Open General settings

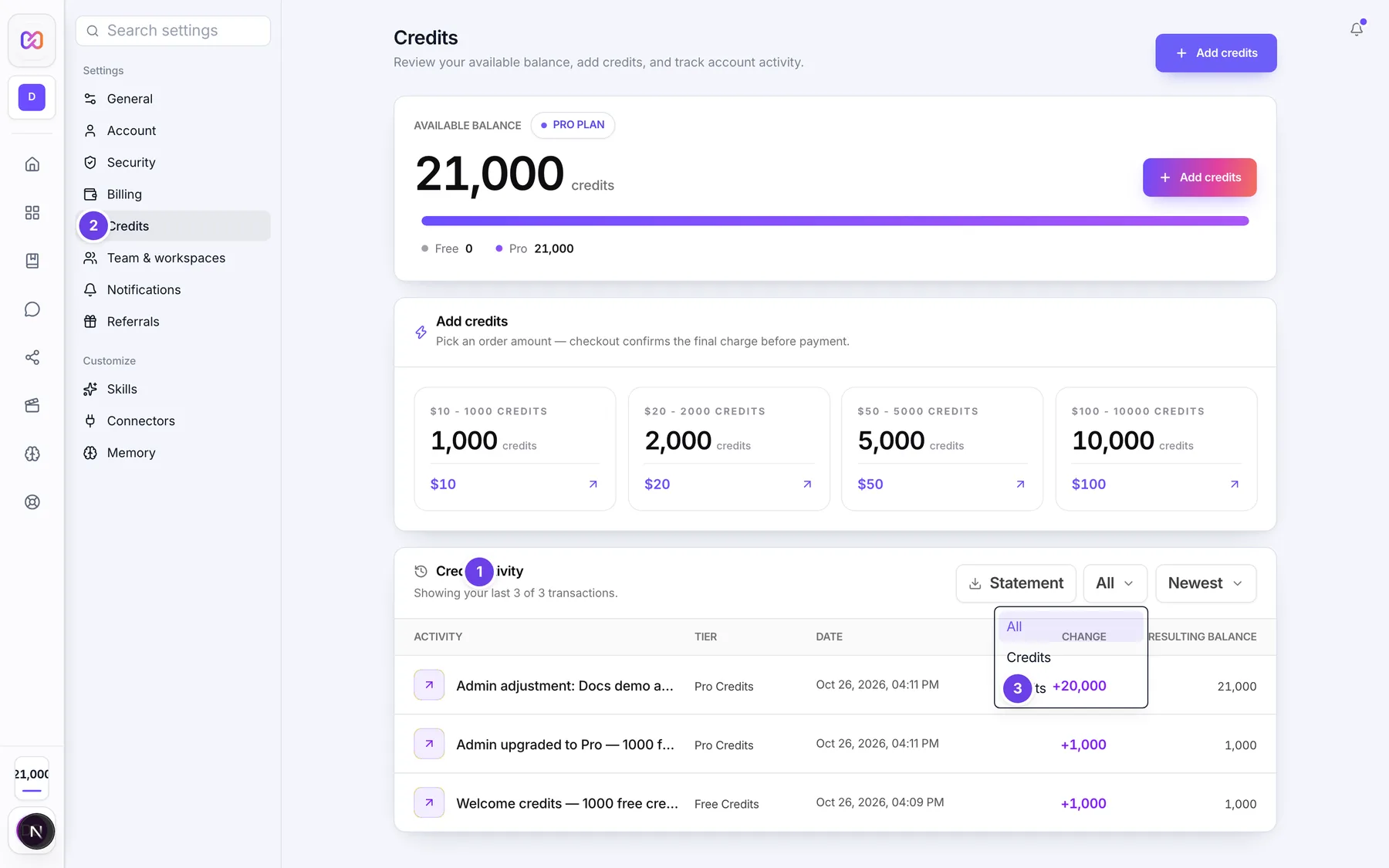pyautogui.click(x=174, y=99)
